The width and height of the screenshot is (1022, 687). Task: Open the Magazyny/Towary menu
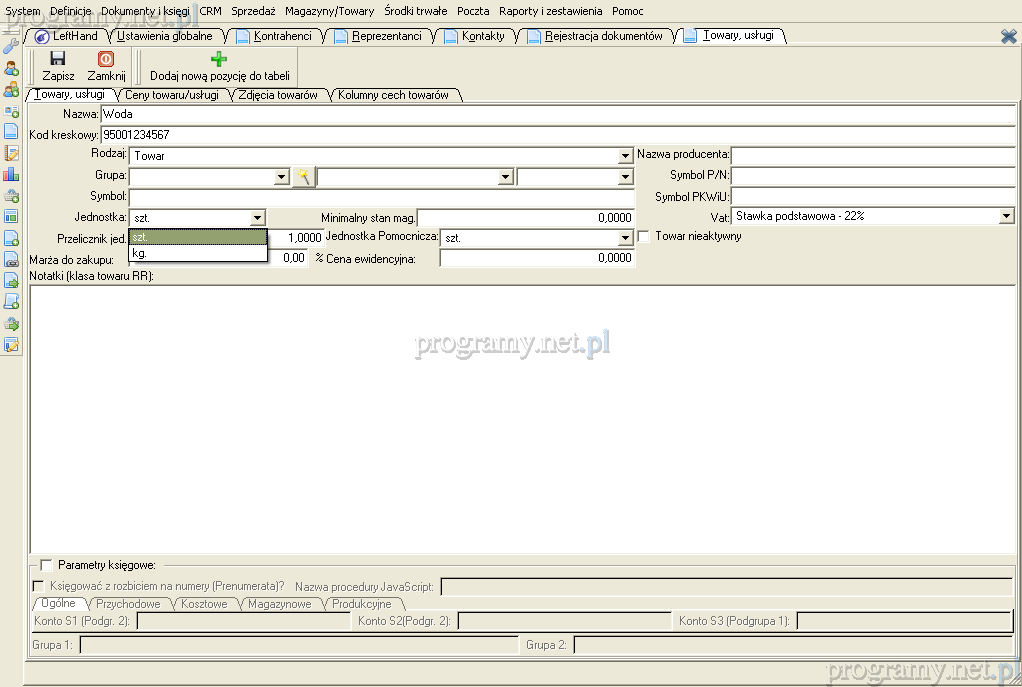tap(329, 11)
